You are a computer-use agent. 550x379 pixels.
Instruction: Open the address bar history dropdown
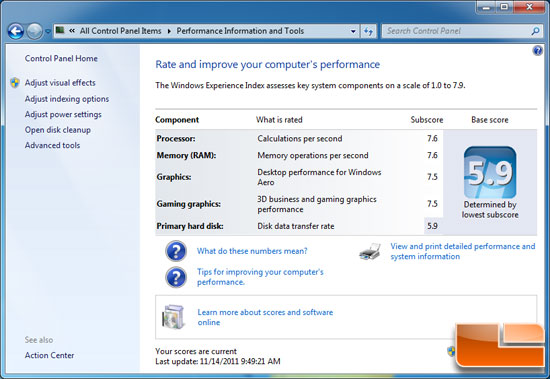pos(353,31)
